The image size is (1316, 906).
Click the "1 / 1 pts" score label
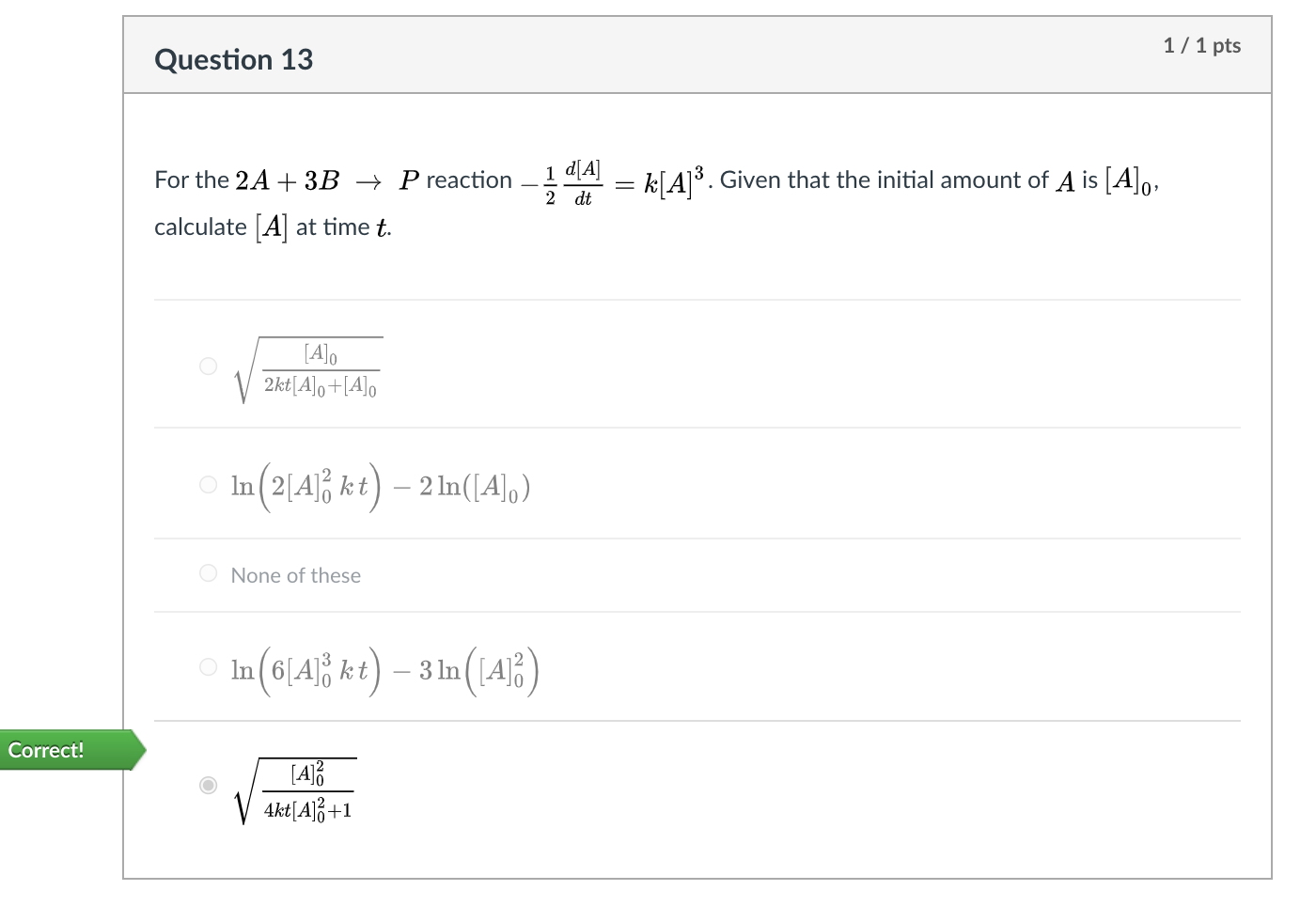[x=1203, y=44]
